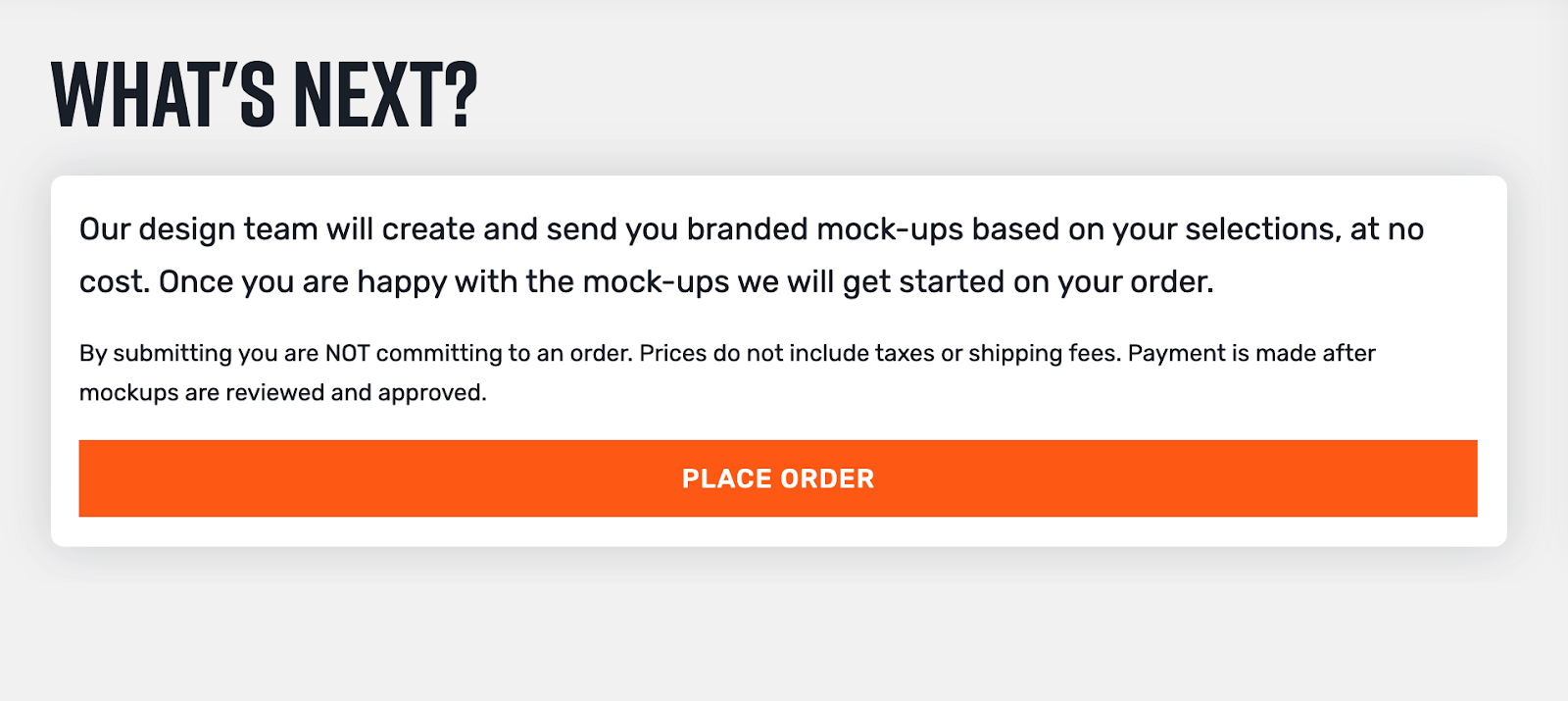The width and height of the screenshot is (1568, 701).
Task: Click "By submitting" at disclaimer start
Action: tap(156, 353)
